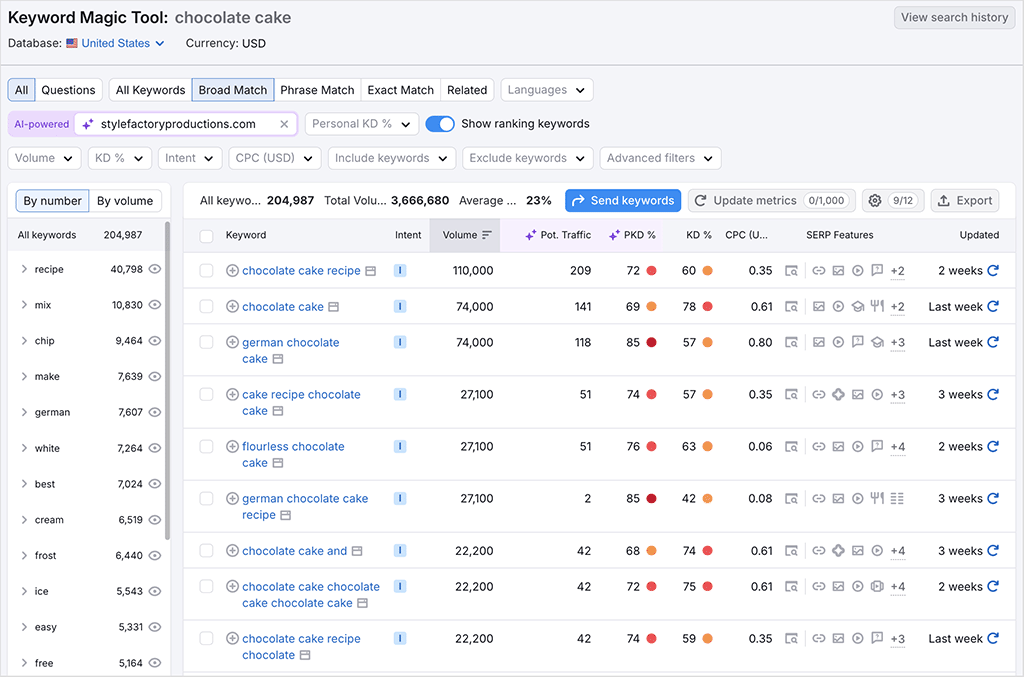Select the Exact Match tab

click(400, 90)
